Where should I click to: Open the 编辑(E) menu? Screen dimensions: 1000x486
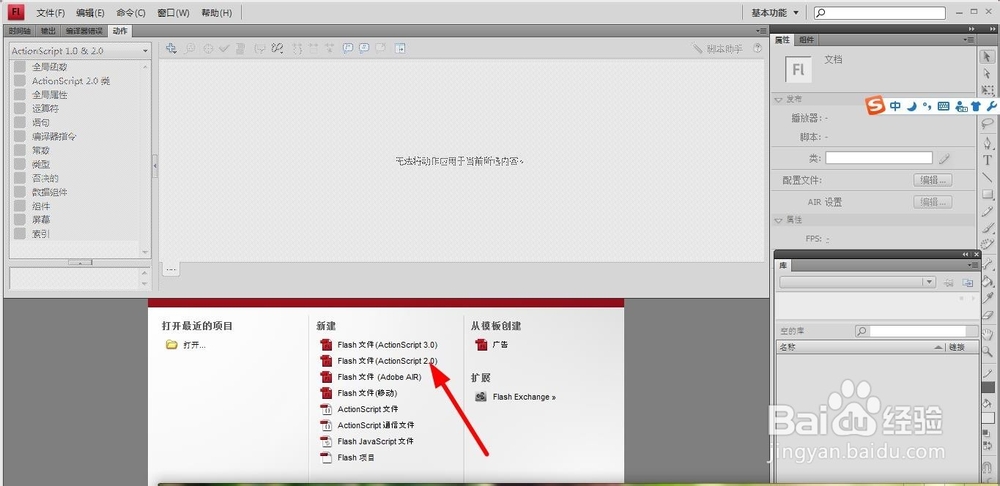pyautogui.click(x=90, y=13)
